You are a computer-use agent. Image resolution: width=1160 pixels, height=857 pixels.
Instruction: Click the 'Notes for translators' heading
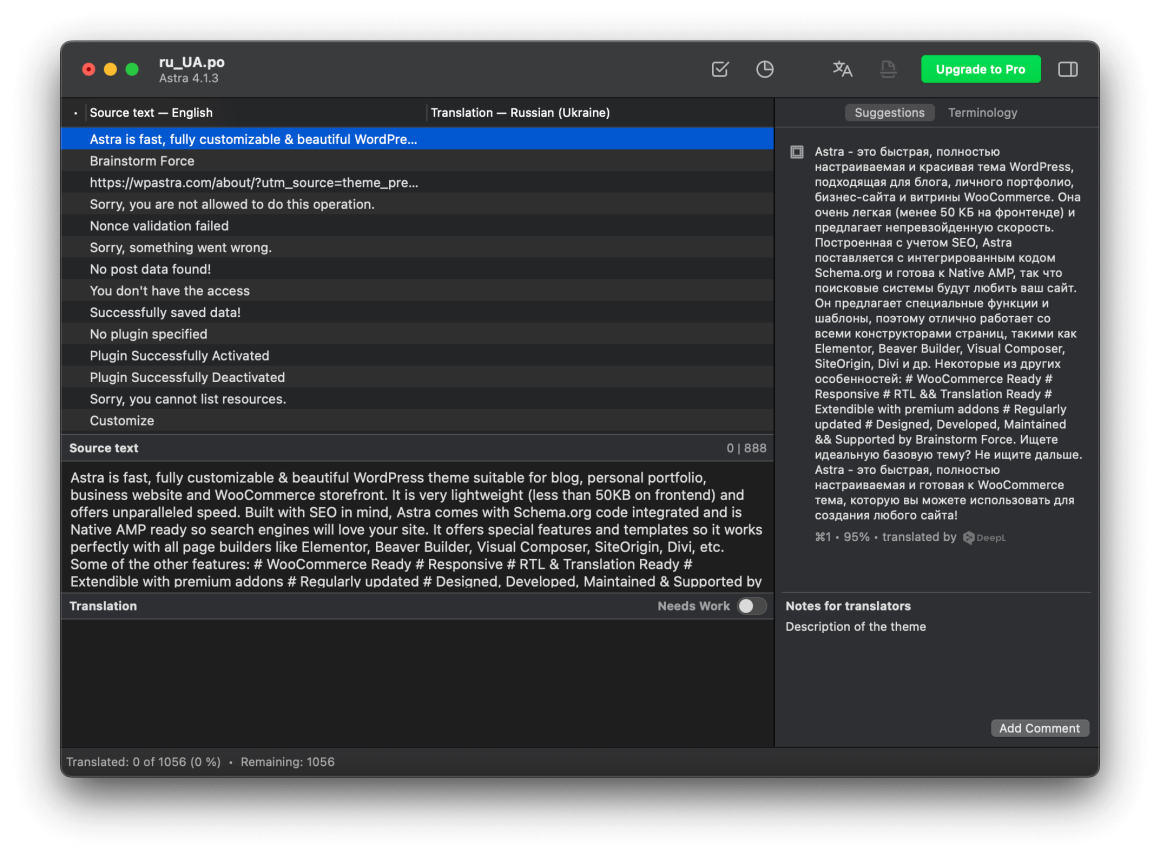[848, 606]
